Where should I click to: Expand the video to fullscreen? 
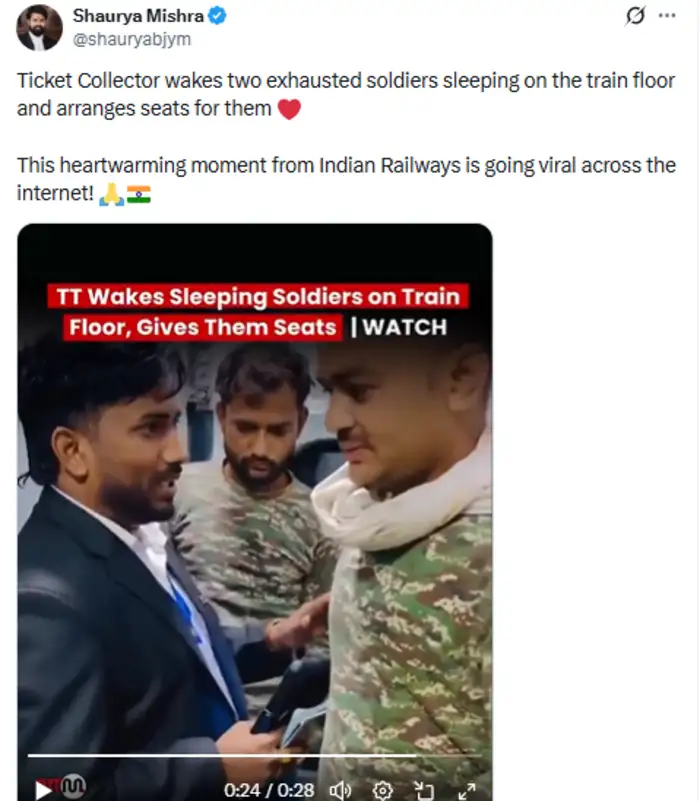coord(466,790)
